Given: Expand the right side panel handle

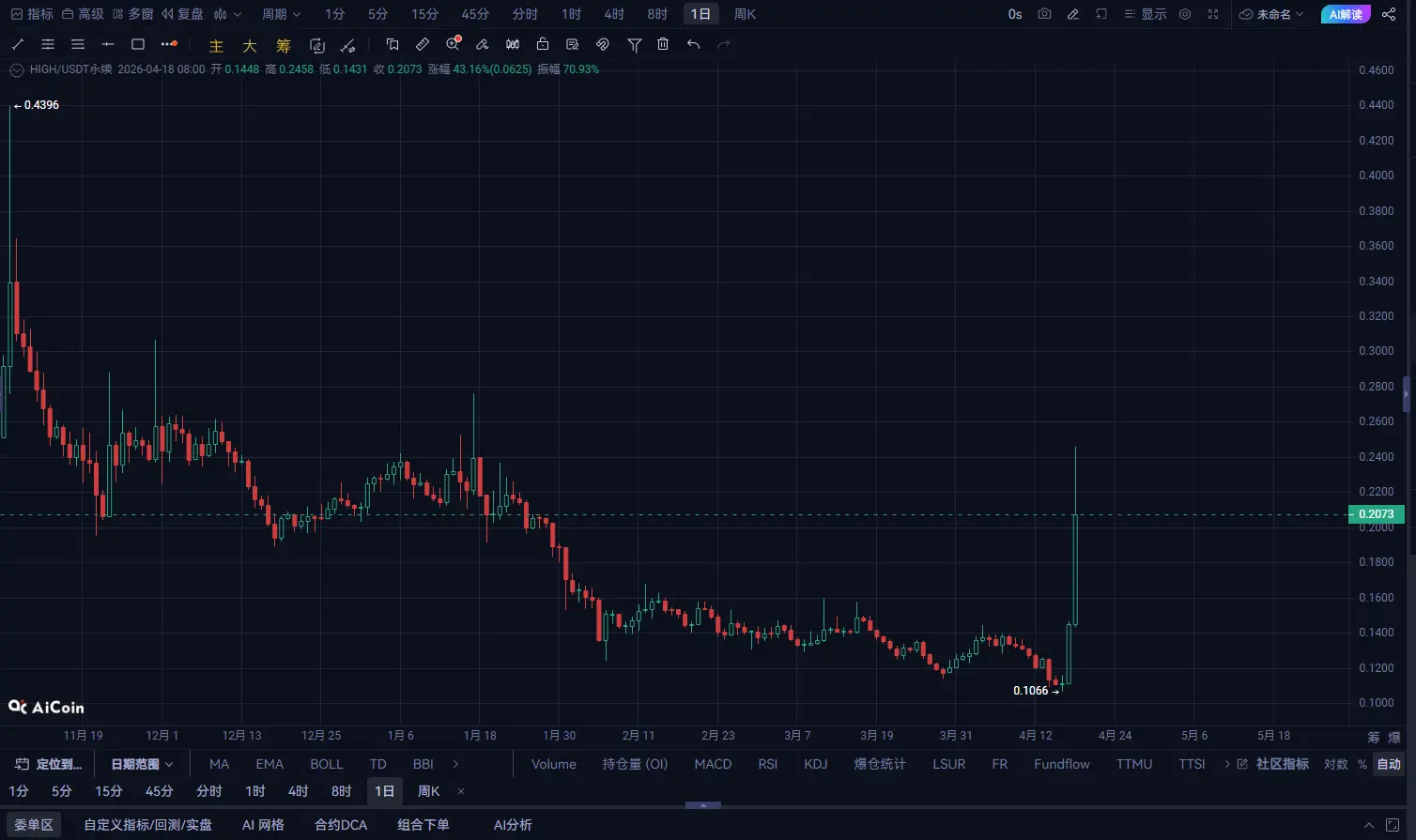Looking at the screenshot, I should click(1407, 394).
